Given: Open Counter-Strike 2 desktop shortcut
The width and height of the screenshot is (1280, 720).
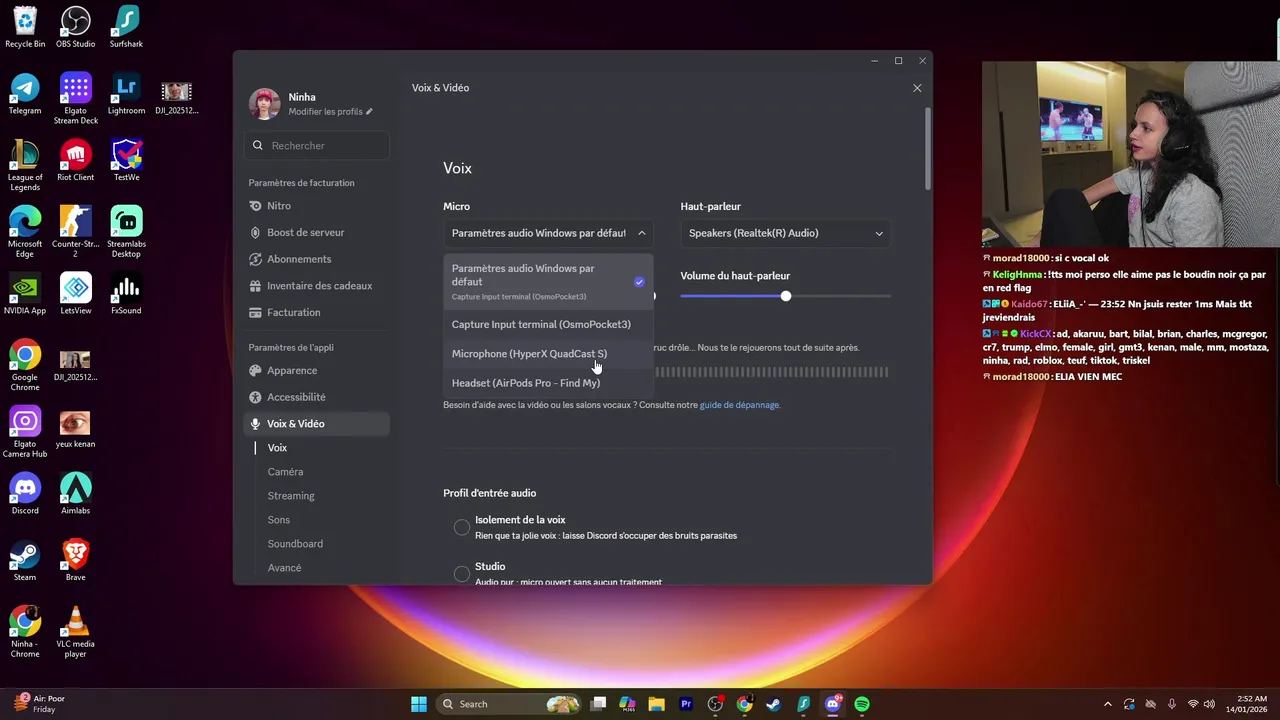Looking at the screenshot, I should 76,232.
